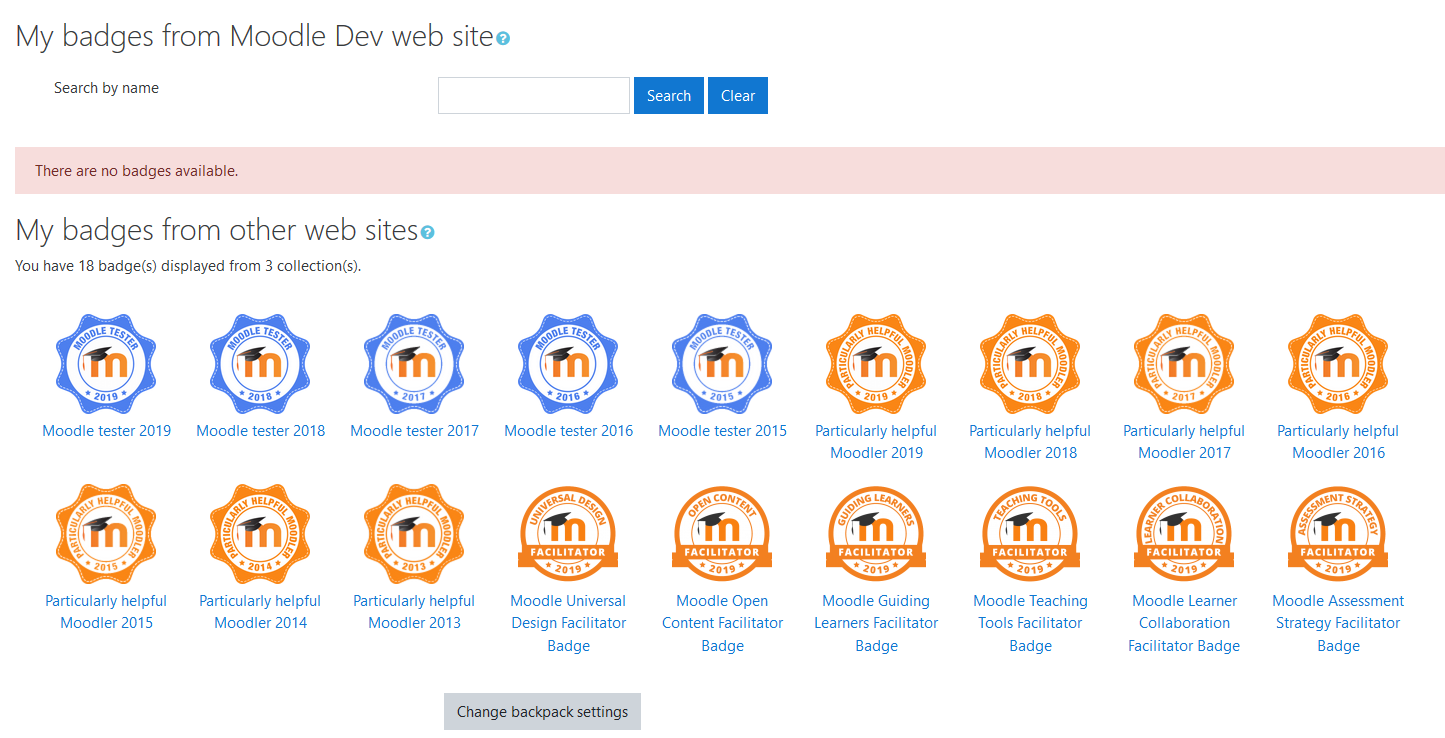Open Moodle Open Content Facilitator Badge link
The width and height of the screenshot is (1445, 738).
click(723, 623)
